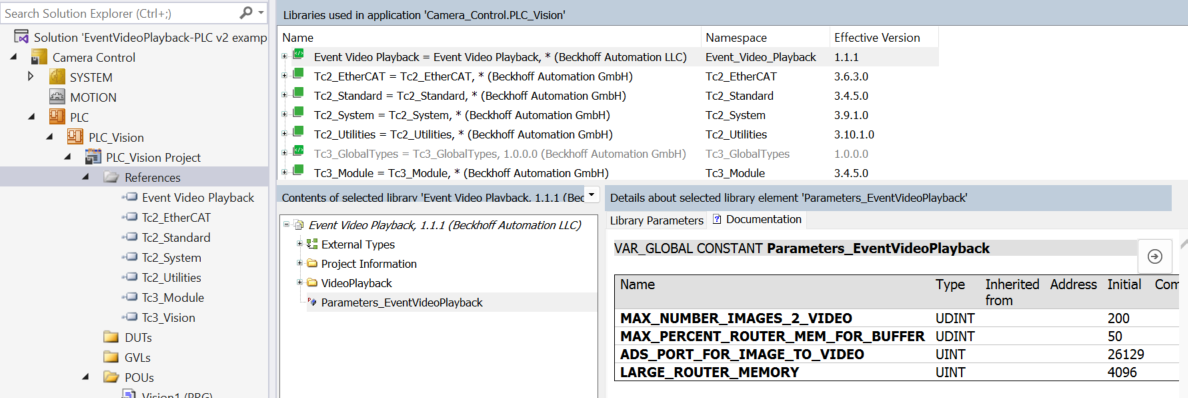
Task: Click the POUs folder icon
Action: click(111, 377)
